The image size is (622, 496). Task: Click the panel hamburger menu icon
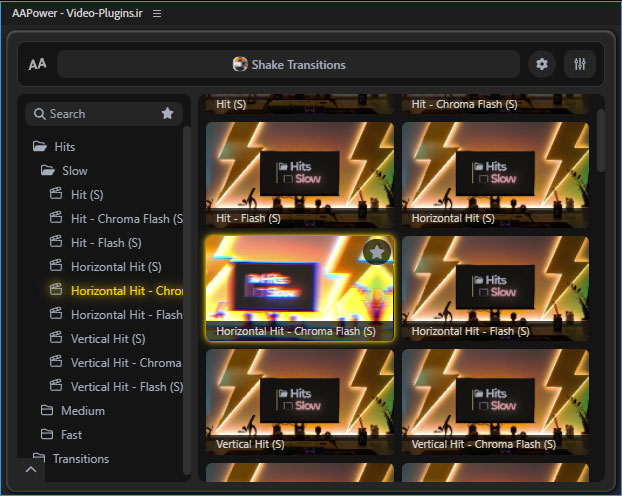tap(156, 14)
